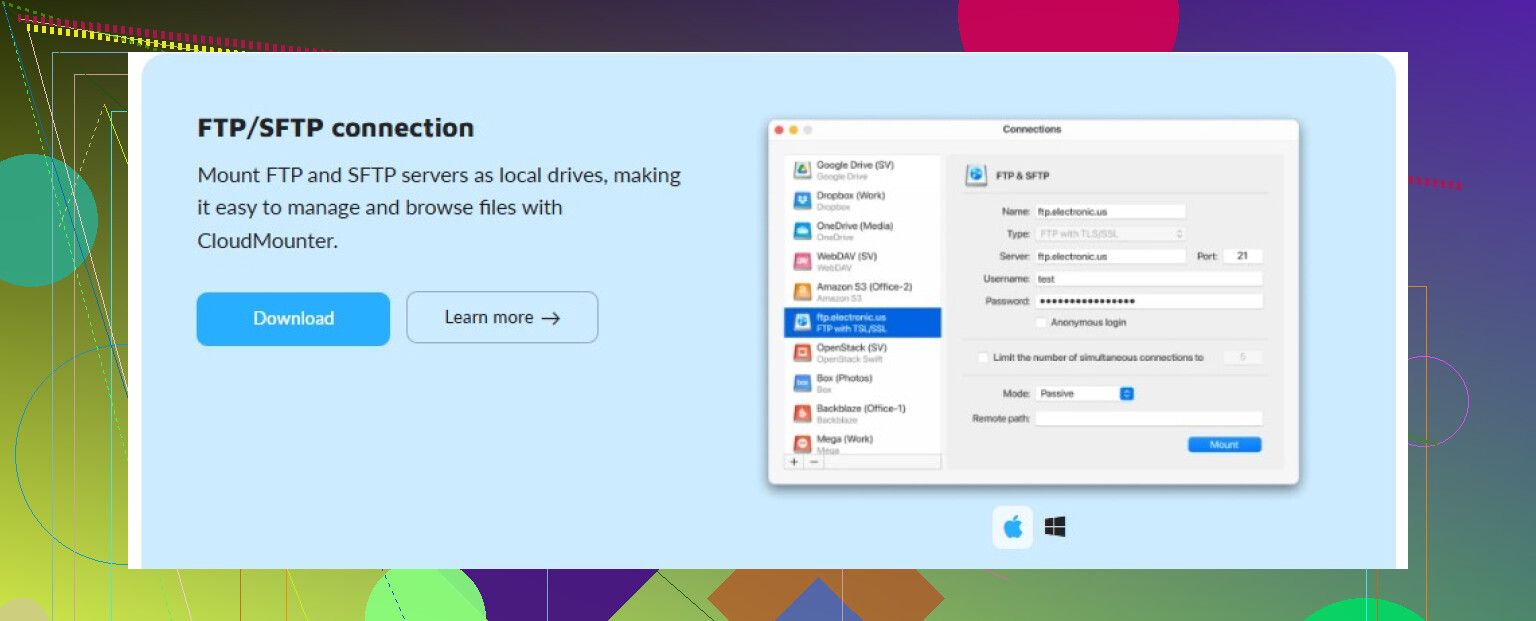This screenshot has width=1536, height=621.
Task: Click the Backblaze (Office-1) drive icon
Action: point(801,413)
